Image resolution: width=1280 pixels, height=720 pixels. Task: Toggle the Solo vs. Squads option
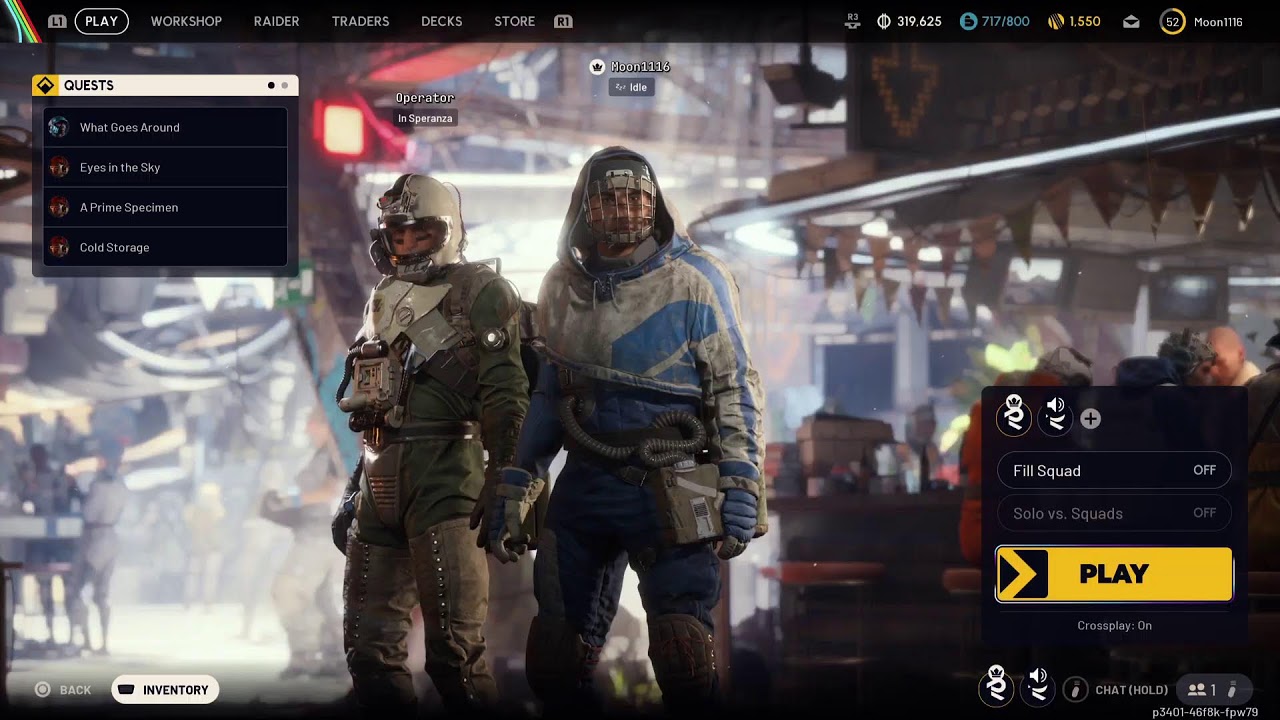click(x=1114, y=513)
